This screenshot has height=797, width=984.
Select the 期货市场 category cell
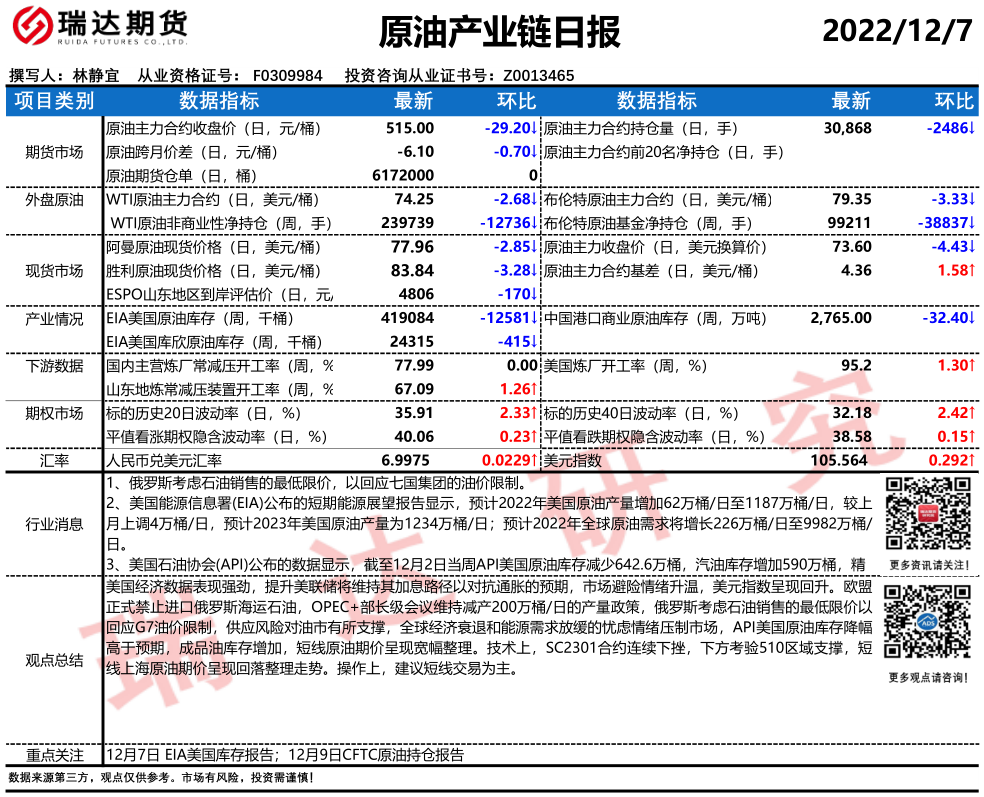pos(54,152)
